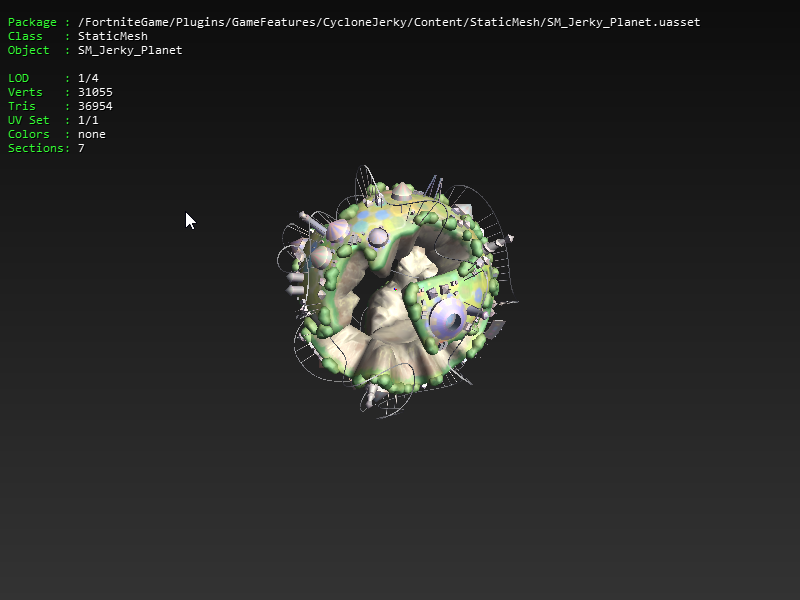Click the green Tris label
The height and width of the screenshot is (600, 800).
click(22, 106)
